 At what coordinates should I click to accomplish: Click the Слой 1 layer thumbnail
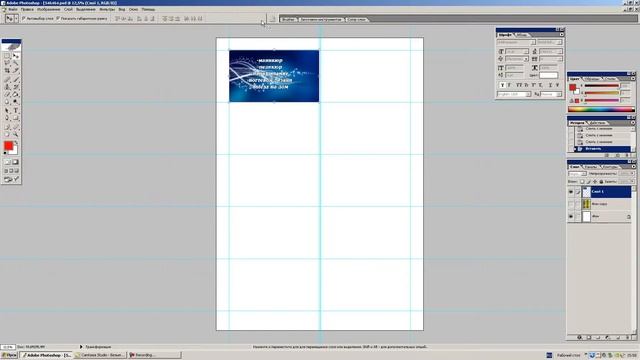(x=587, y=192)
